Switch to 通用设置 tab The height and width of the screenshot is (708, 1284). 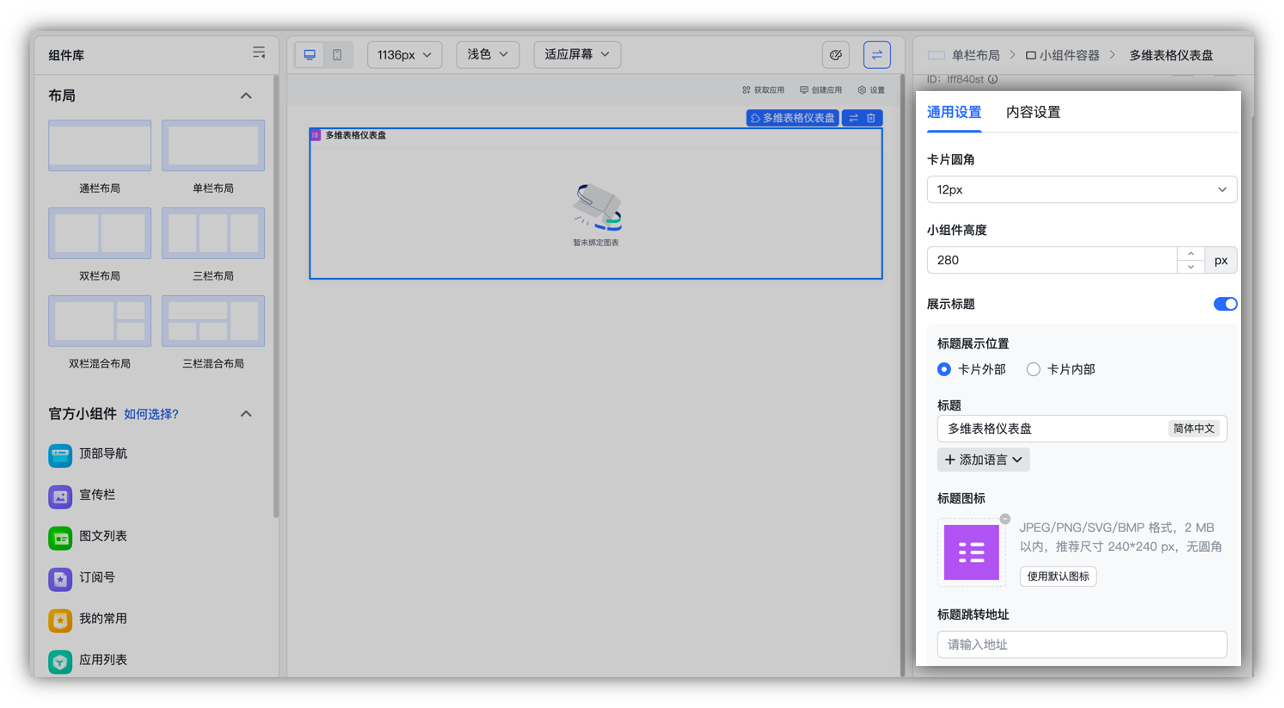coord(954,112)
